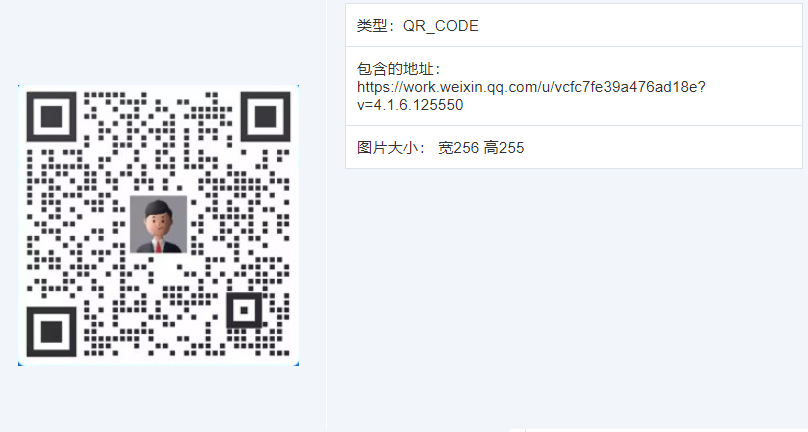Screen dimensions: 808x432
Task: Click the v=4.1.6.125550 text line
Action: 410,105
